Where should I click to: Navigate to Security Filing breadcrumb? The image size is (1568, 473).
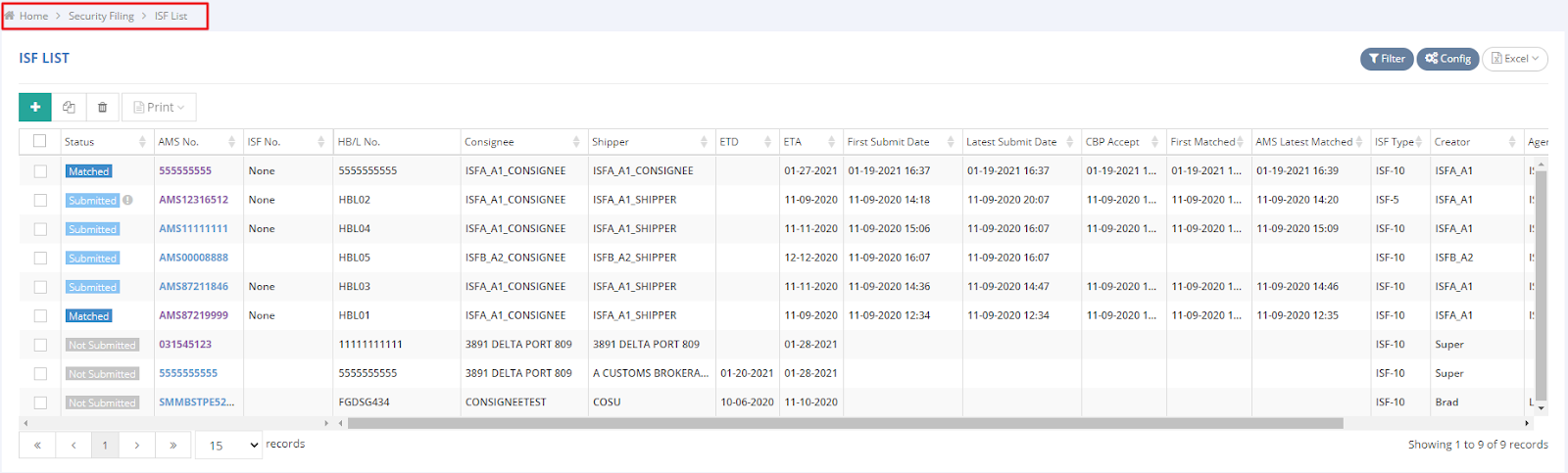(101, 16)
